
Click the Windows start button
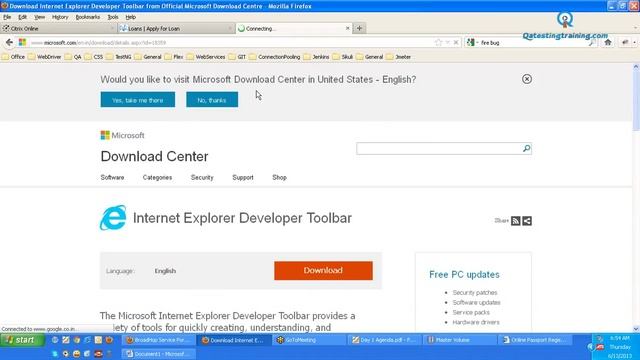(22, 340)
